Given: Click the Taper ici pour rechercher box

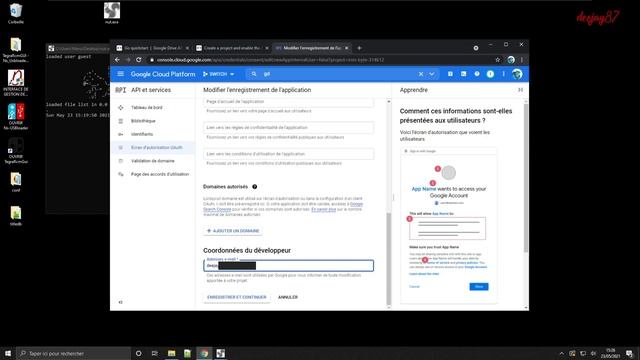Looking at the screenshot, I should coord(73,353).
